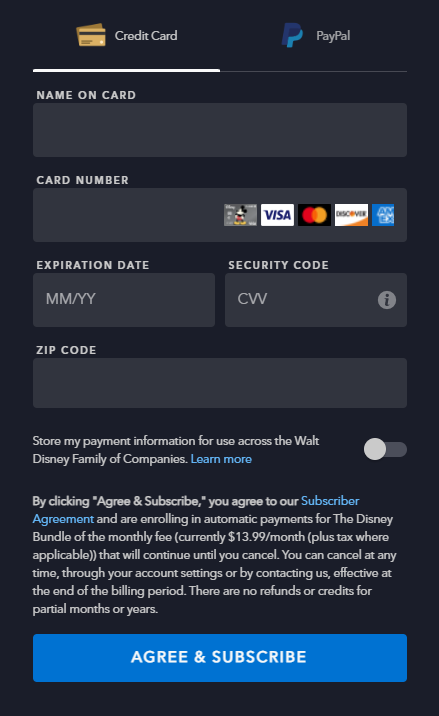Screen dimensions: 439x716
Task: Click the Discover card logo
Action: click(351, 215)
